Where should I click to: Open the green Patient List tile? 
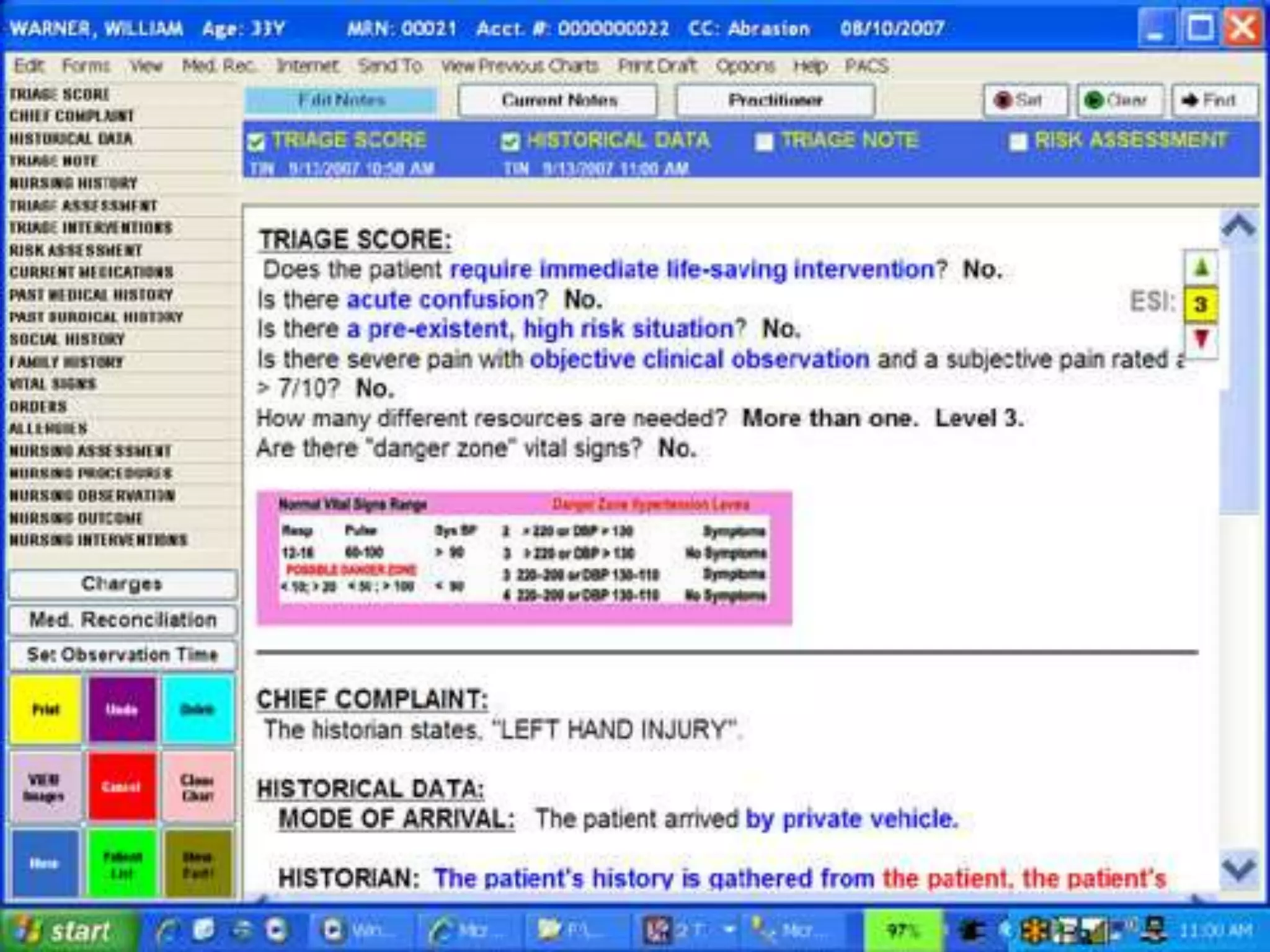(122, 864)
